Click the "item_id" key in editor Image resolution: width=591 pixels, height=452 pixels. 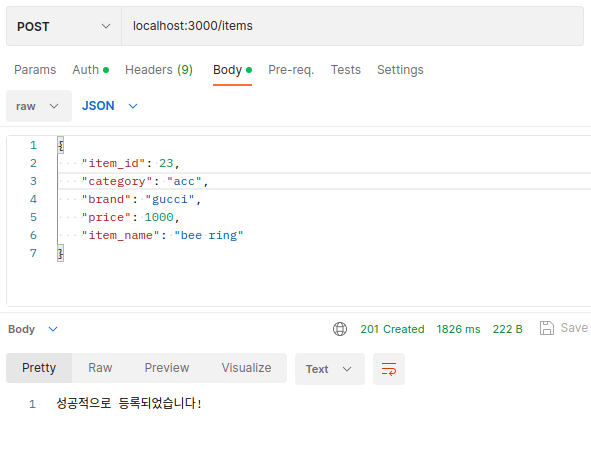(x=113, y=163)
